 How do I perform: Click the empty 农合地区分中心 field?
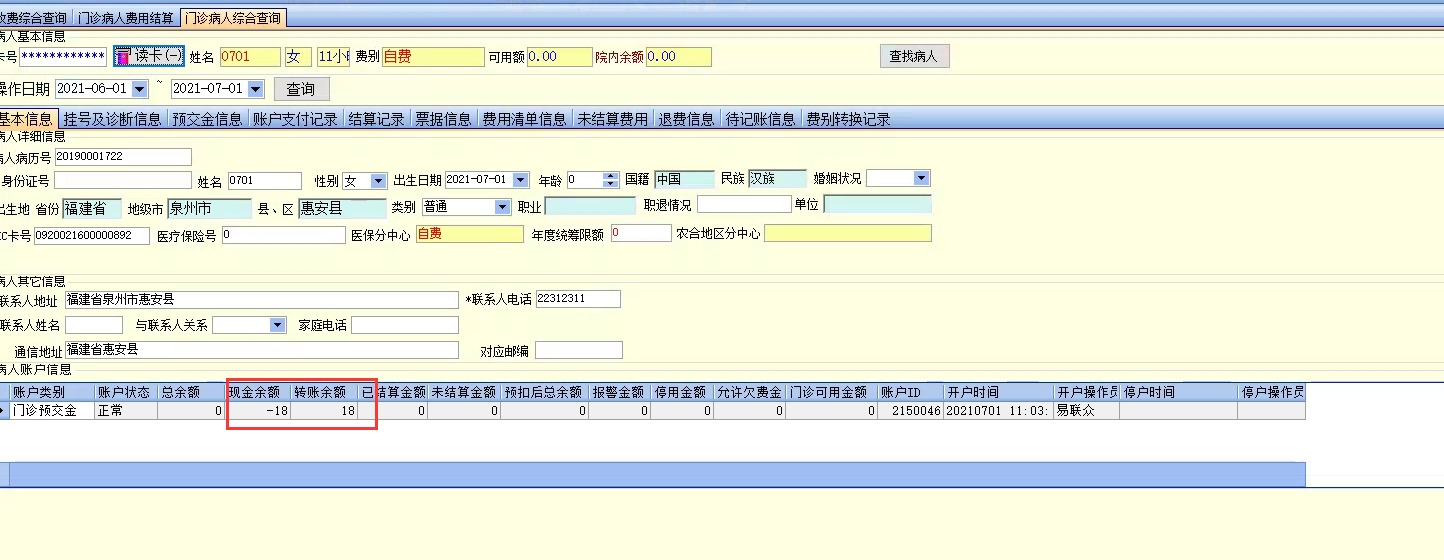click(848, 233)
